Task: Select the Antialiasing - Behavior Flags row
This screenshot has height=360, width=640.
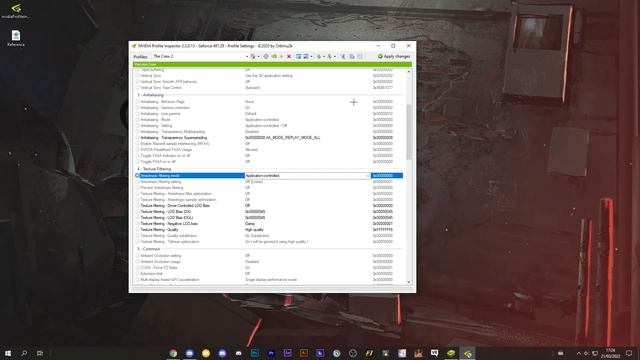Action: (269, 102)
